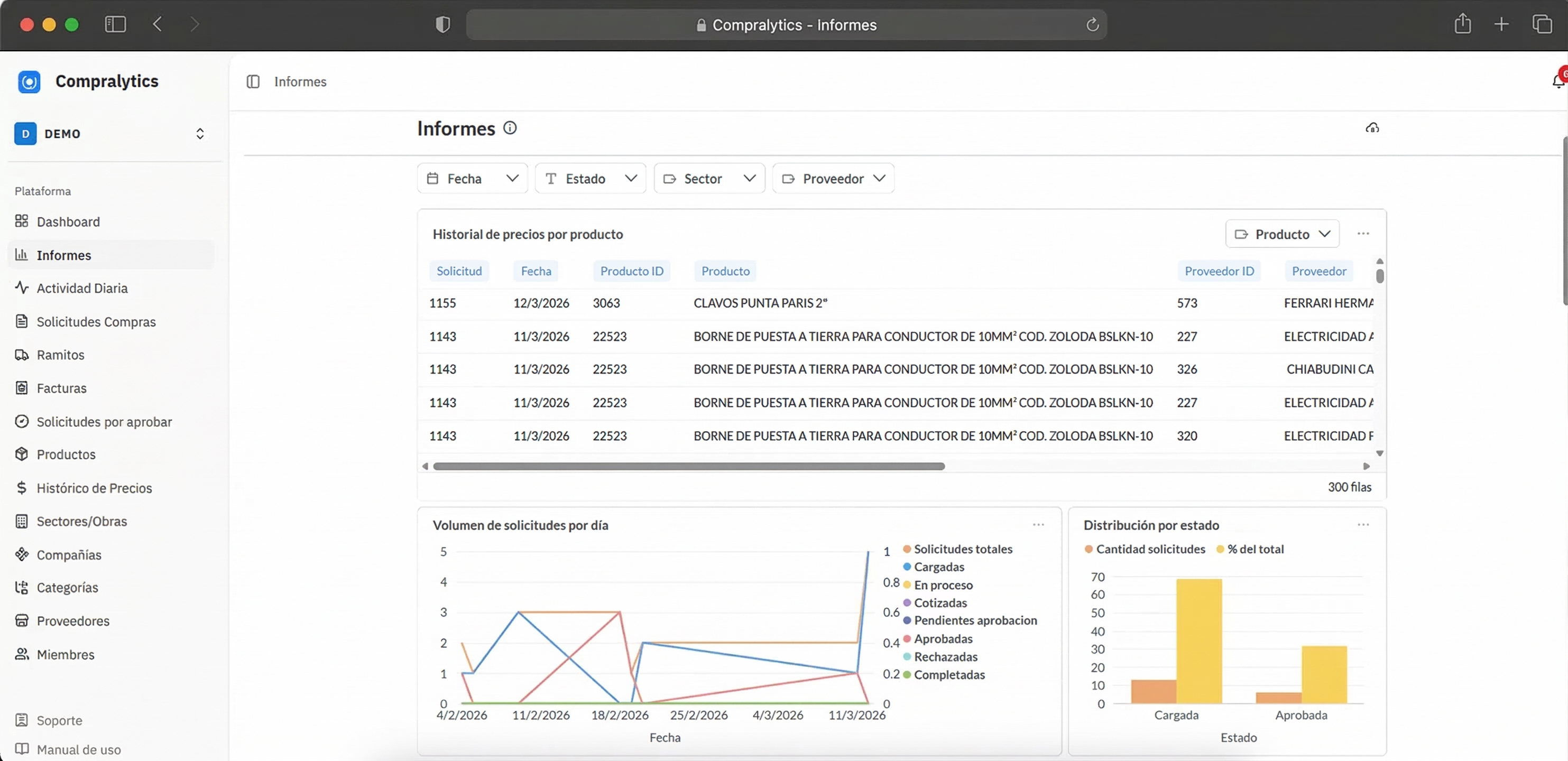Screen dimensions: 1568x761
Task: Open options menu of Distribución por estado
Action: coord(1363,524)
